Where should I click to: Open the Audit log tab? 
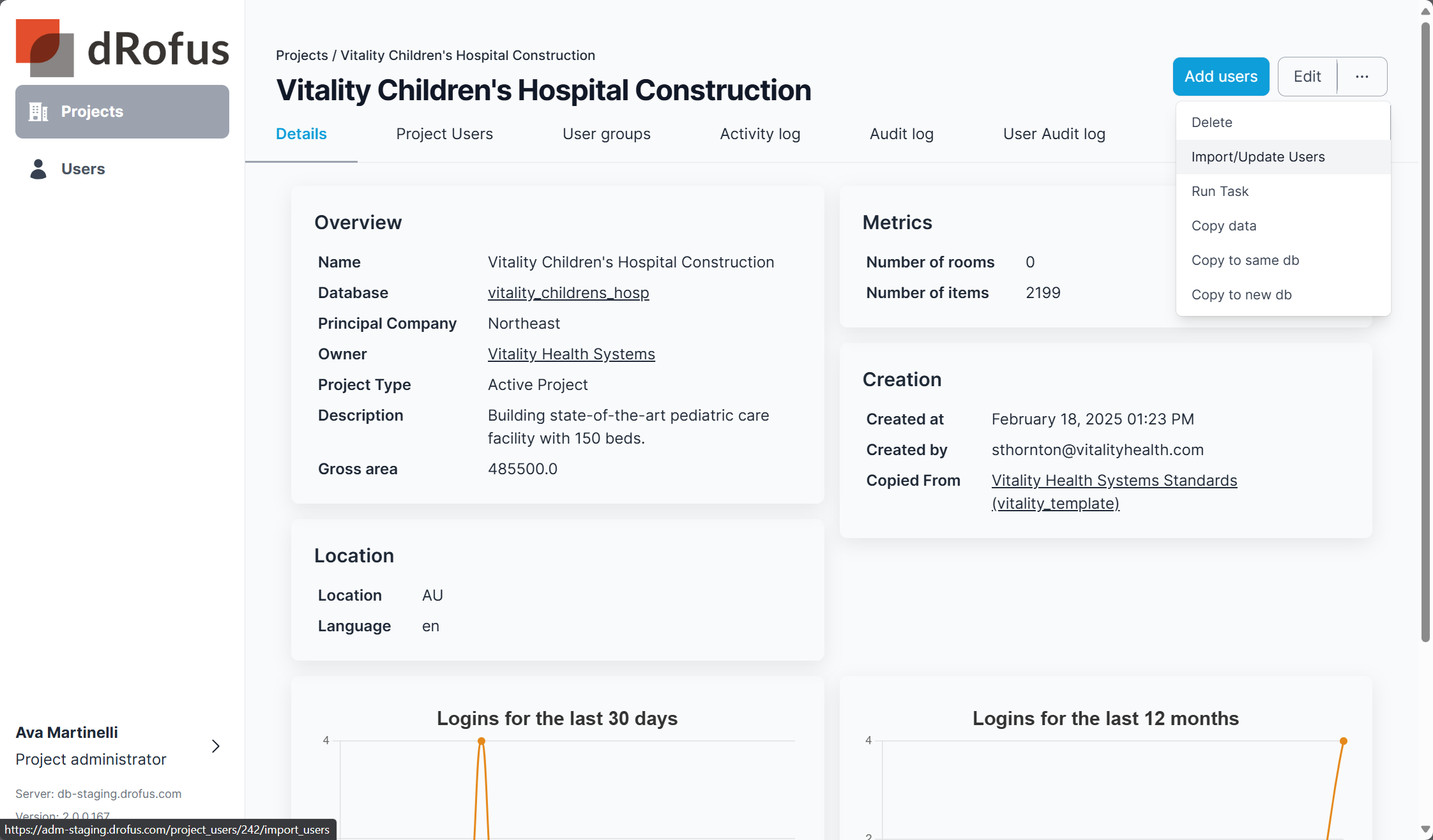tap(901, 134)
